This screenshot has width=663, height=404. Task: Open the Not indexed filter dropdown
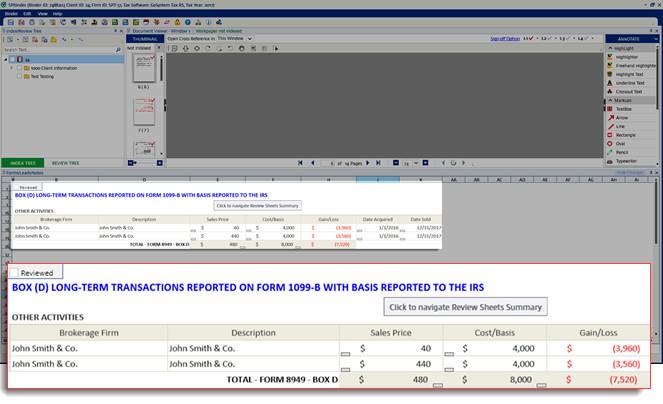click(x=159, y=48)
